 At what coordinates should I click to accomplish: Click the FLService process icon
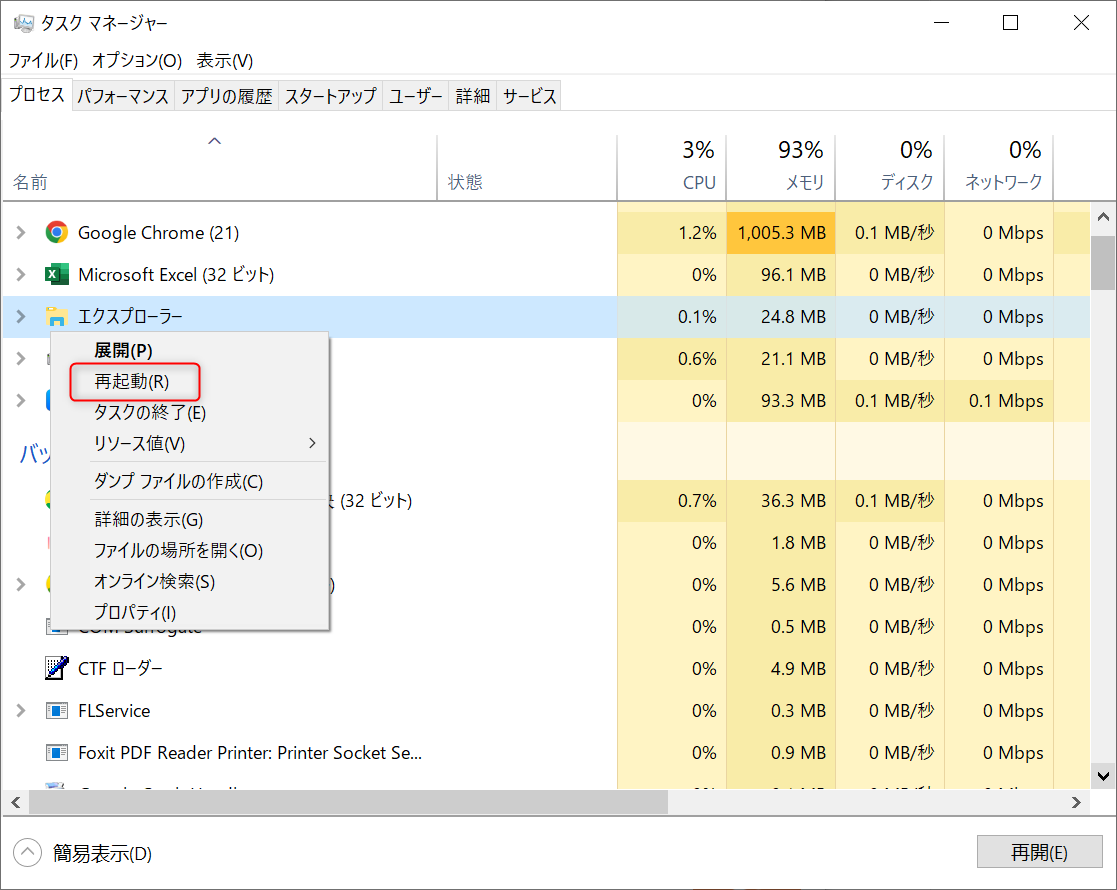(56, 711)
